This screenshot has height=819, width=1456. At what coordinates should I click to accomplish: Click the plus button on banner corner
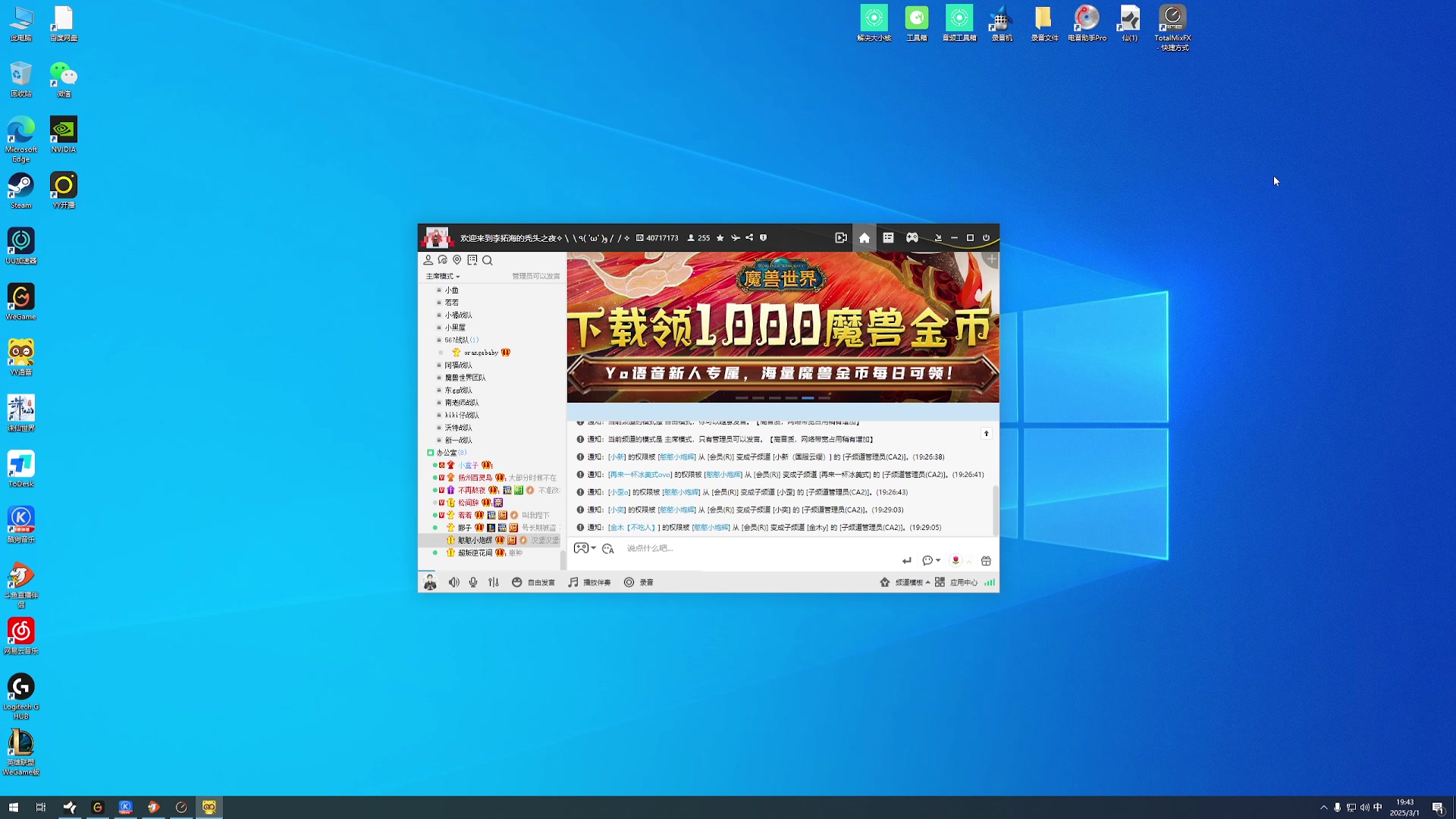pos(991,259)
